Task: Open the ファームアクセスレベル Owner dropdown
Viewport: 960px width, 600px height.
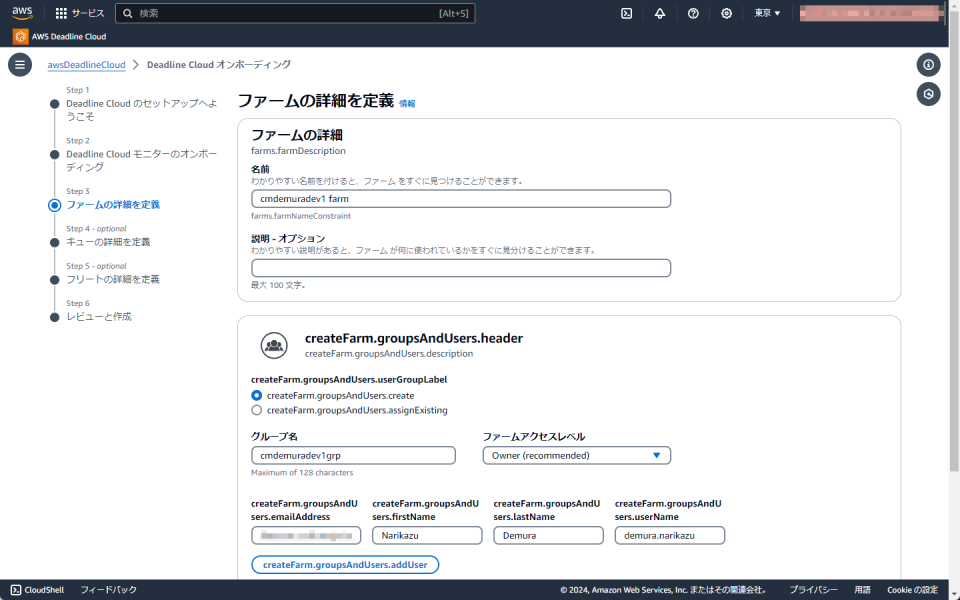Action: (577, 456)
